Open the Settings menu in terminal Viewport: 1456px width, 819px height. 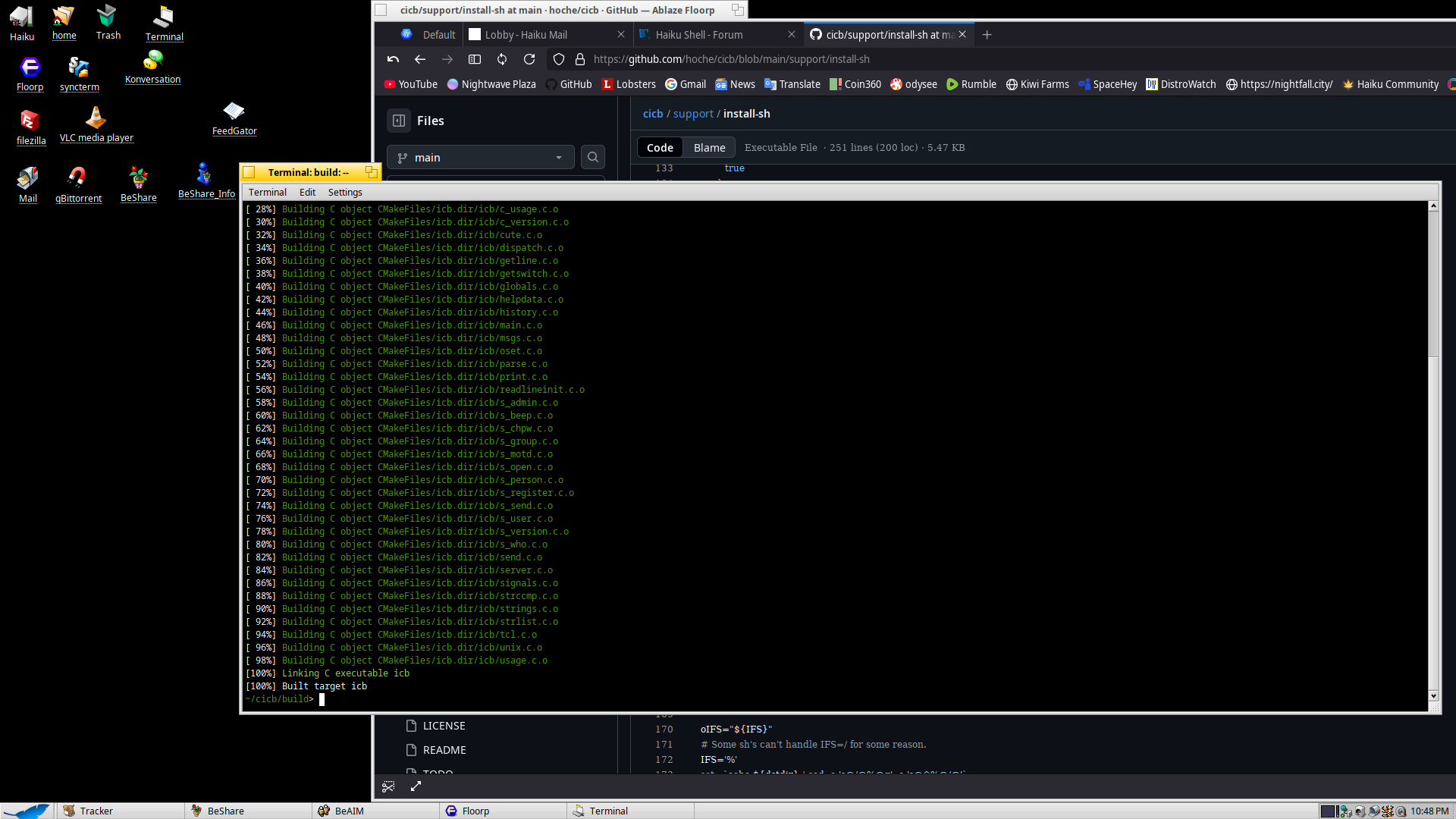tap(345, 192)
